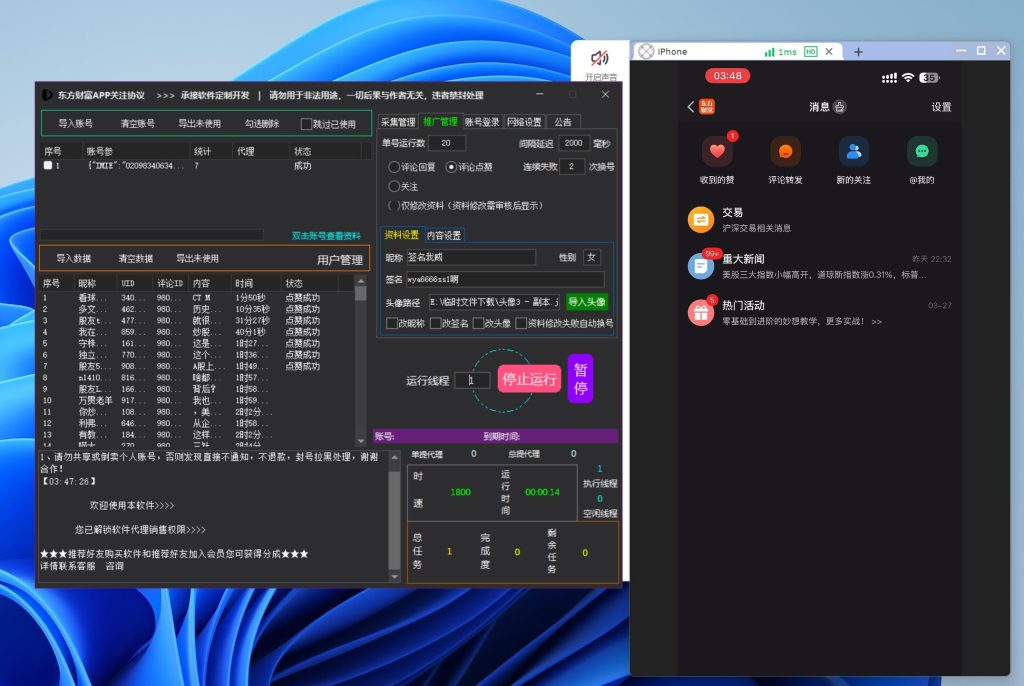Click the back arrow in the messages header

coord(690,107)
